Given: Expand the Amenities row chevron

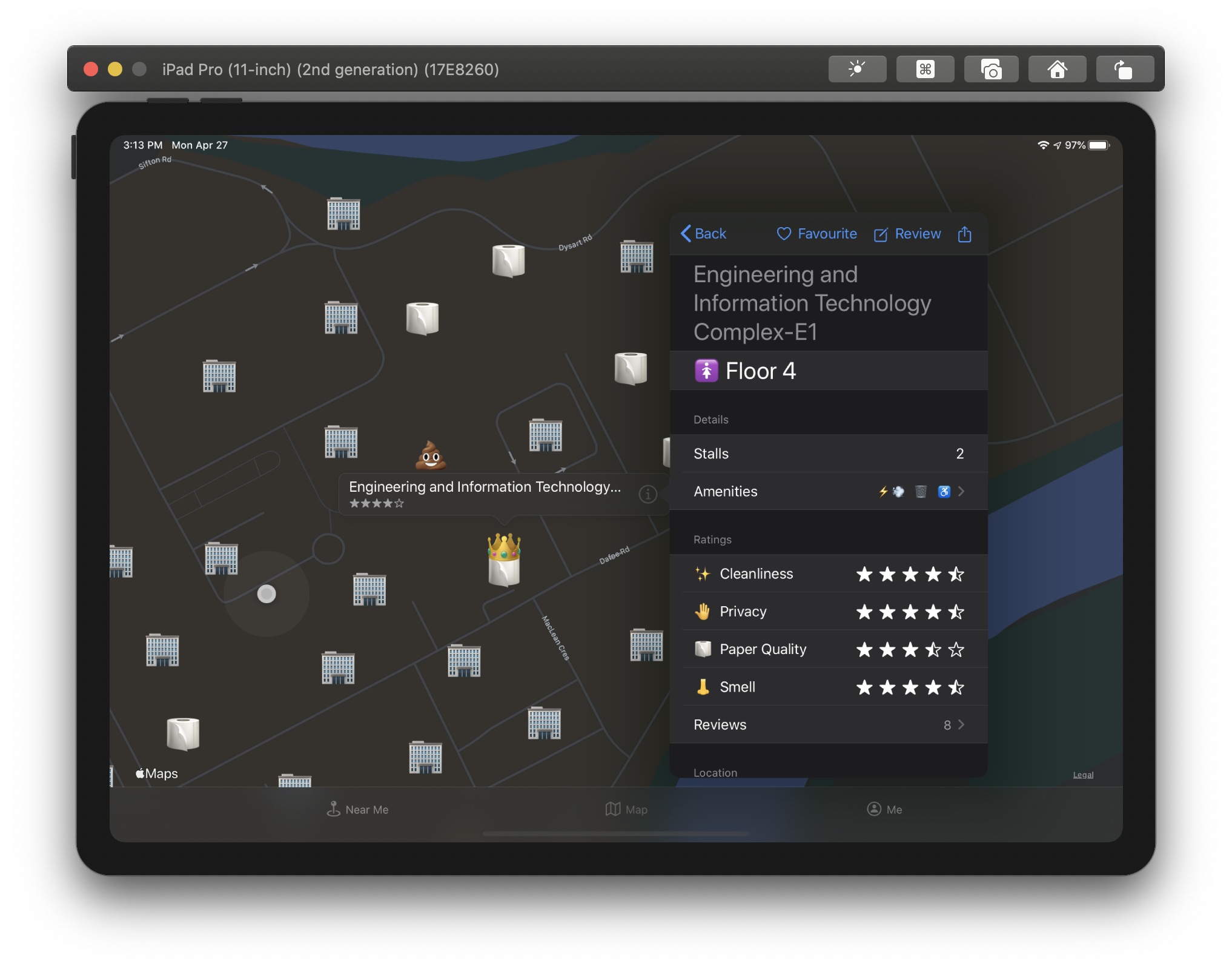Looking at the screenshot, I should click(x=961, y=491).
